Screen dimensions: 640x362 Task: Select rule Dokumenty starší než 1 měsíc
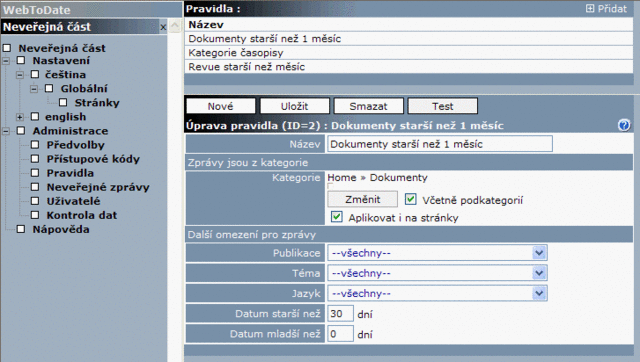[409, 39]
